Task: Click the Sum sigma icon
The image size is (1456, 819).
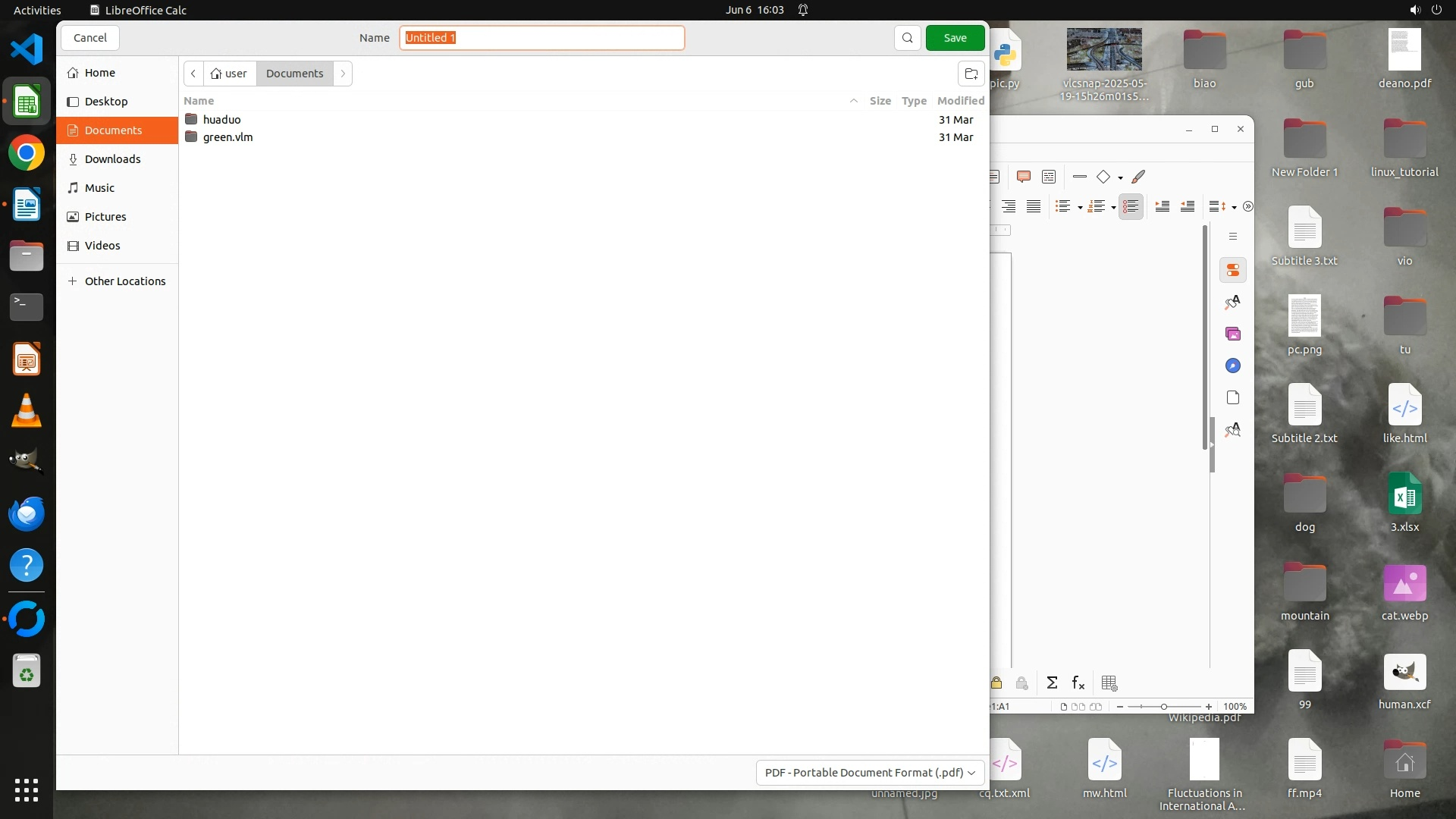Action: coord(1052,682)
